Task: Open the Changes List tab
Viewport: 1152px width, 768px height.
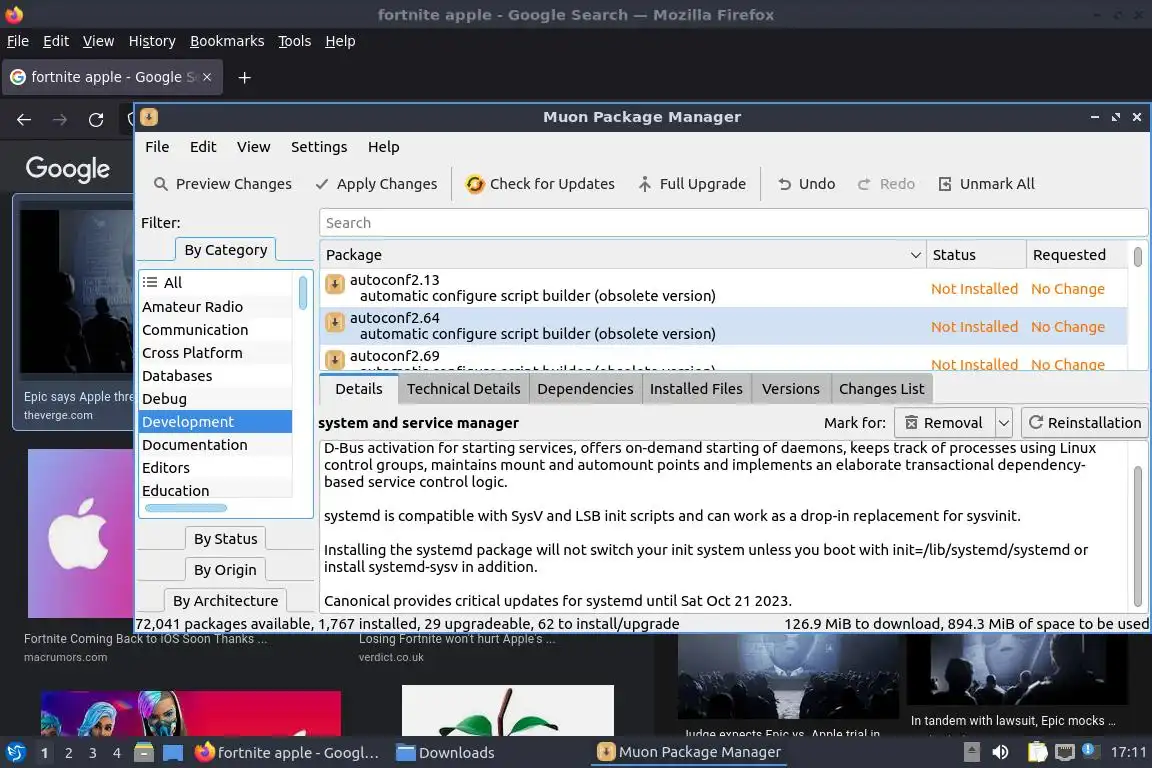Action: [x=882, y=389]
